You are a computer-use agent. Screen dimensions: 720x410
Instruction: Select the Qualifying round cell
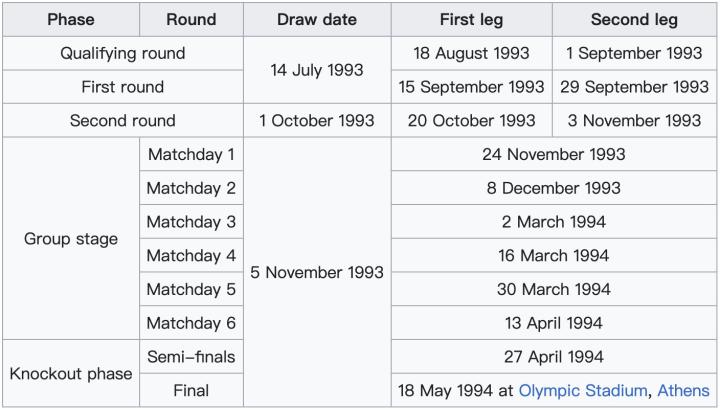[x=123, y=54]
